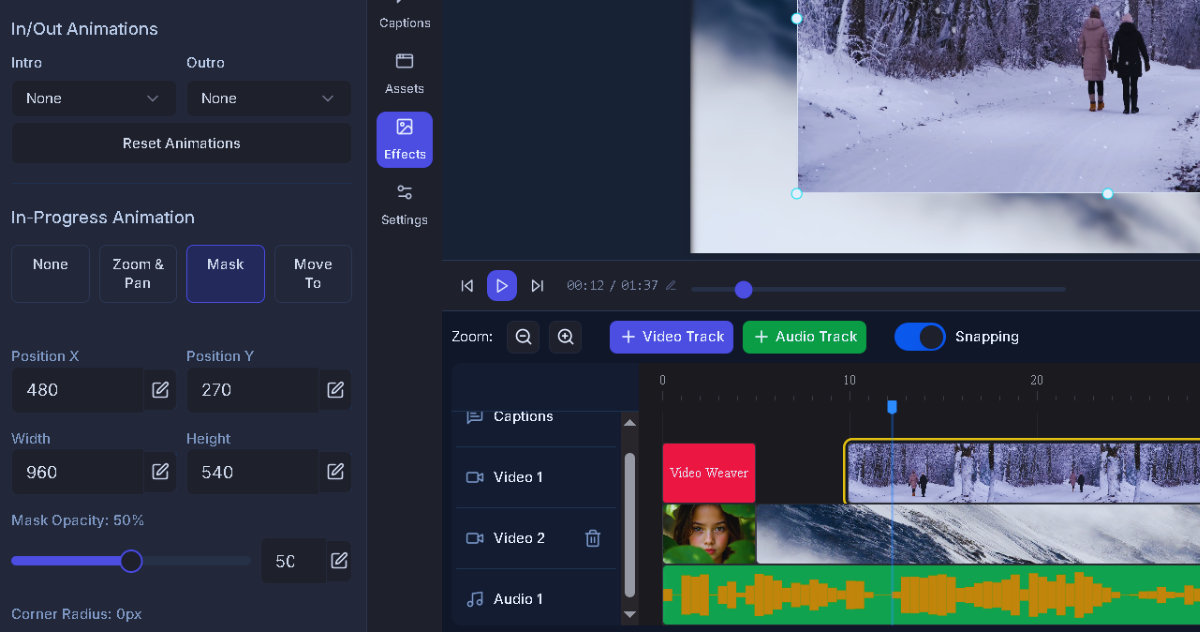Screen dimensions: 1200x632
Task: Open the Captions panel
Action: click(404, 15)
